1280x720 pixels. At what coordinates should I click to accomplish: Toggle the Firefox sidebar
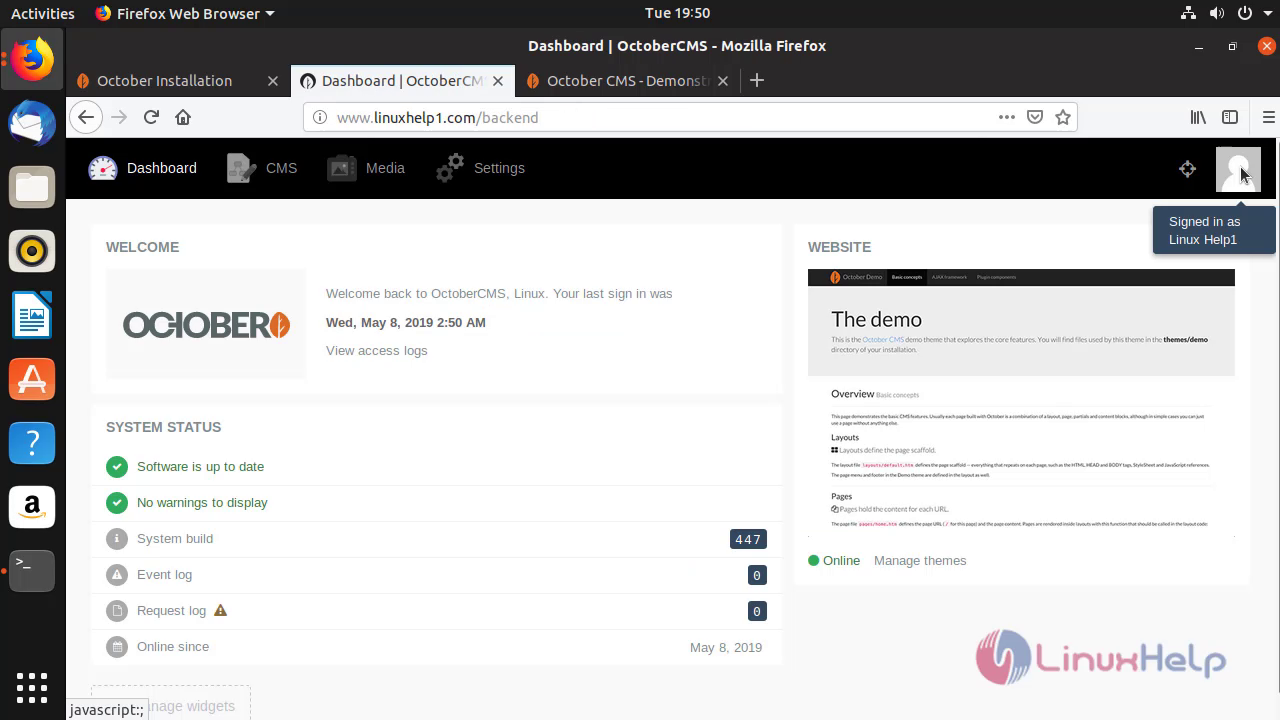pyautogui.click(x=1231, y=117)
